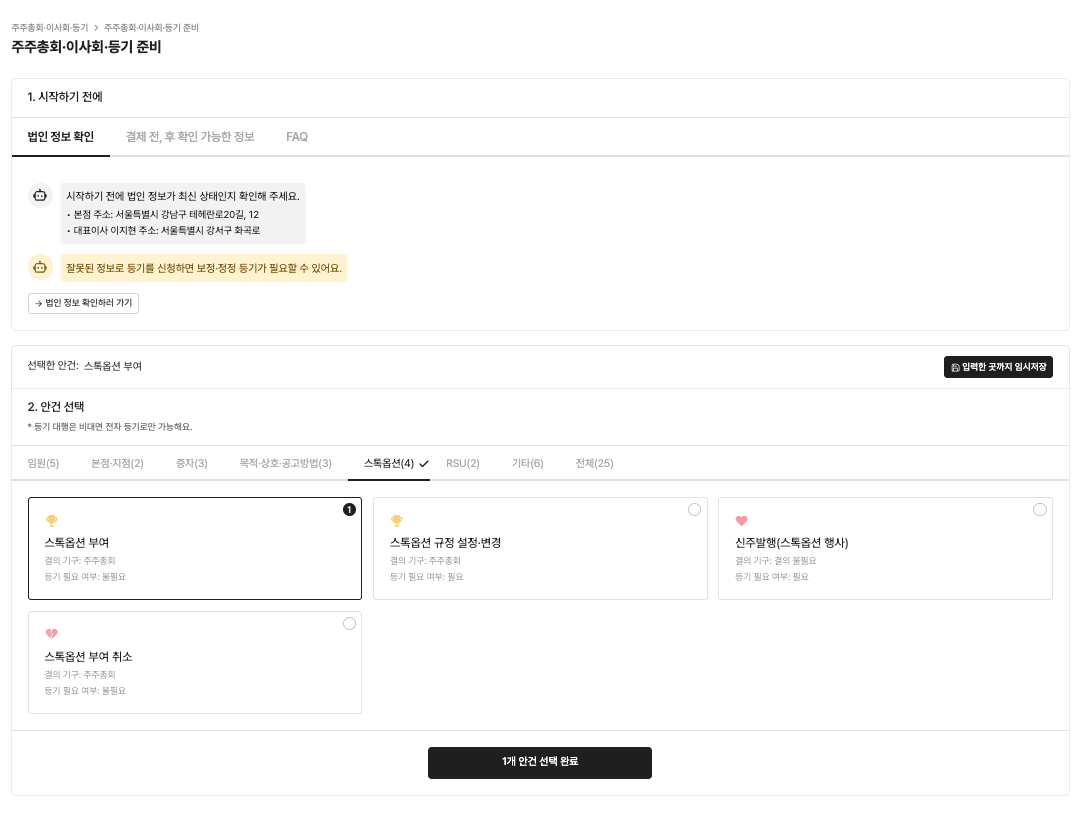The width and height of the screenshot is (1087, 824).
Task: Select radio for 신주발행(스톡옵션 행사)
Action: [x=1040, y=509]
